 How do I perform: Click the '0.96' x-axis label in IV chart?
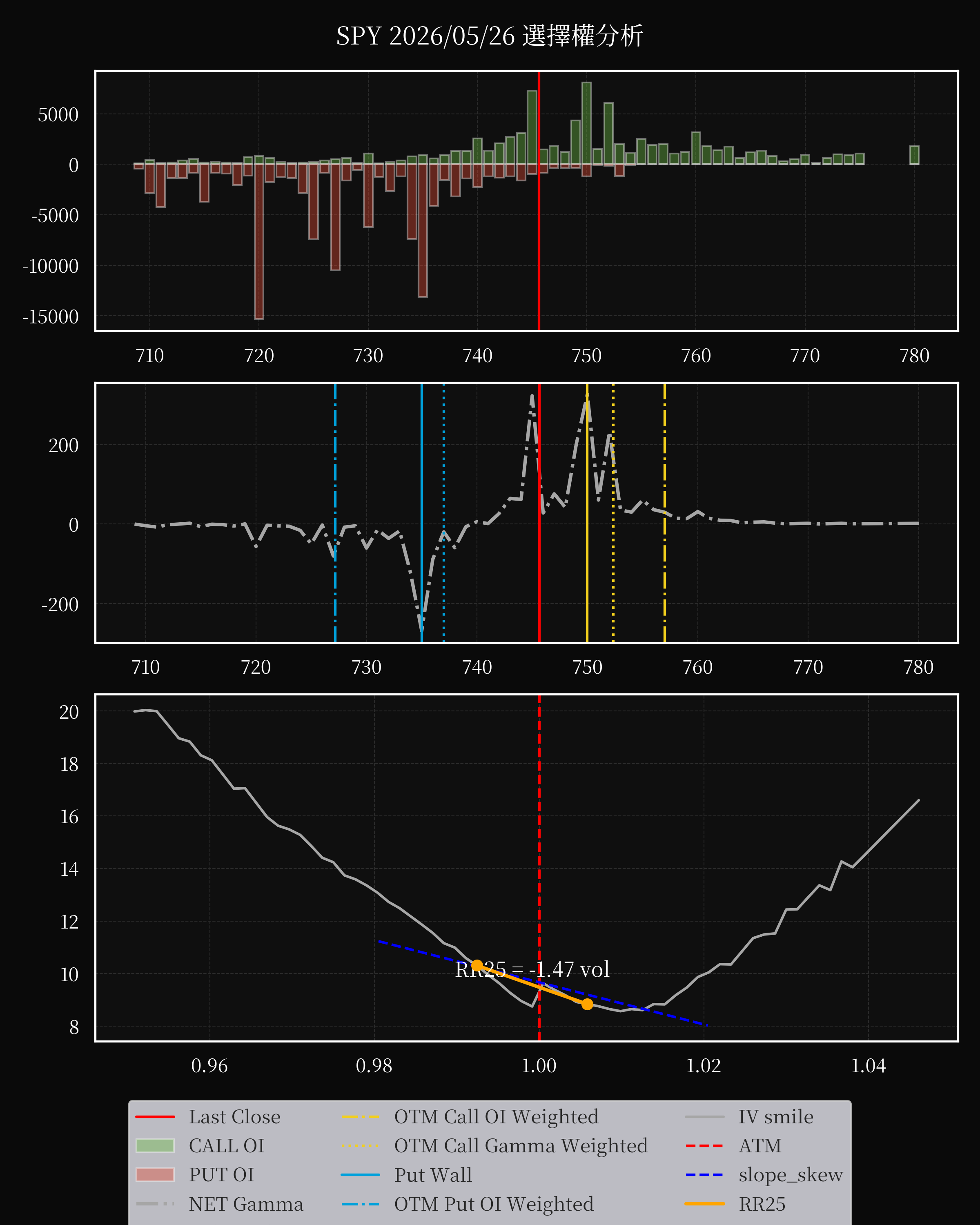pyautogui.click(x=209, y=1065)
